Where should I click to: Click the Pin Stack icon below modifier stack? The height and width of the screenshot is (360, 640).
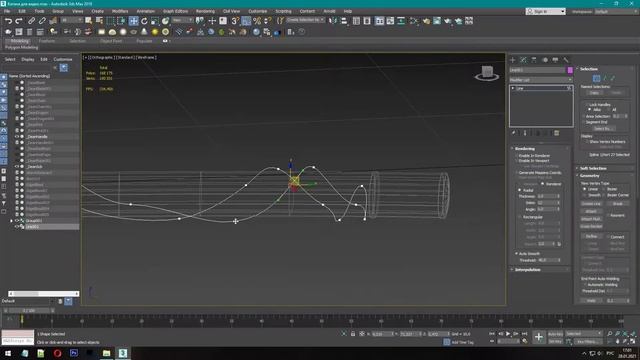[514, 133]
